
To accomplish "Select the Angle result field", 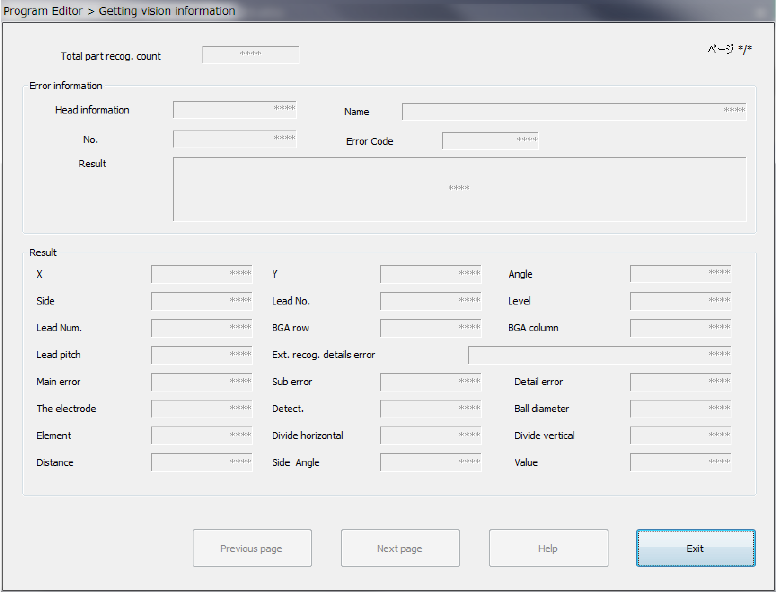I will click(x=680, y=274).
